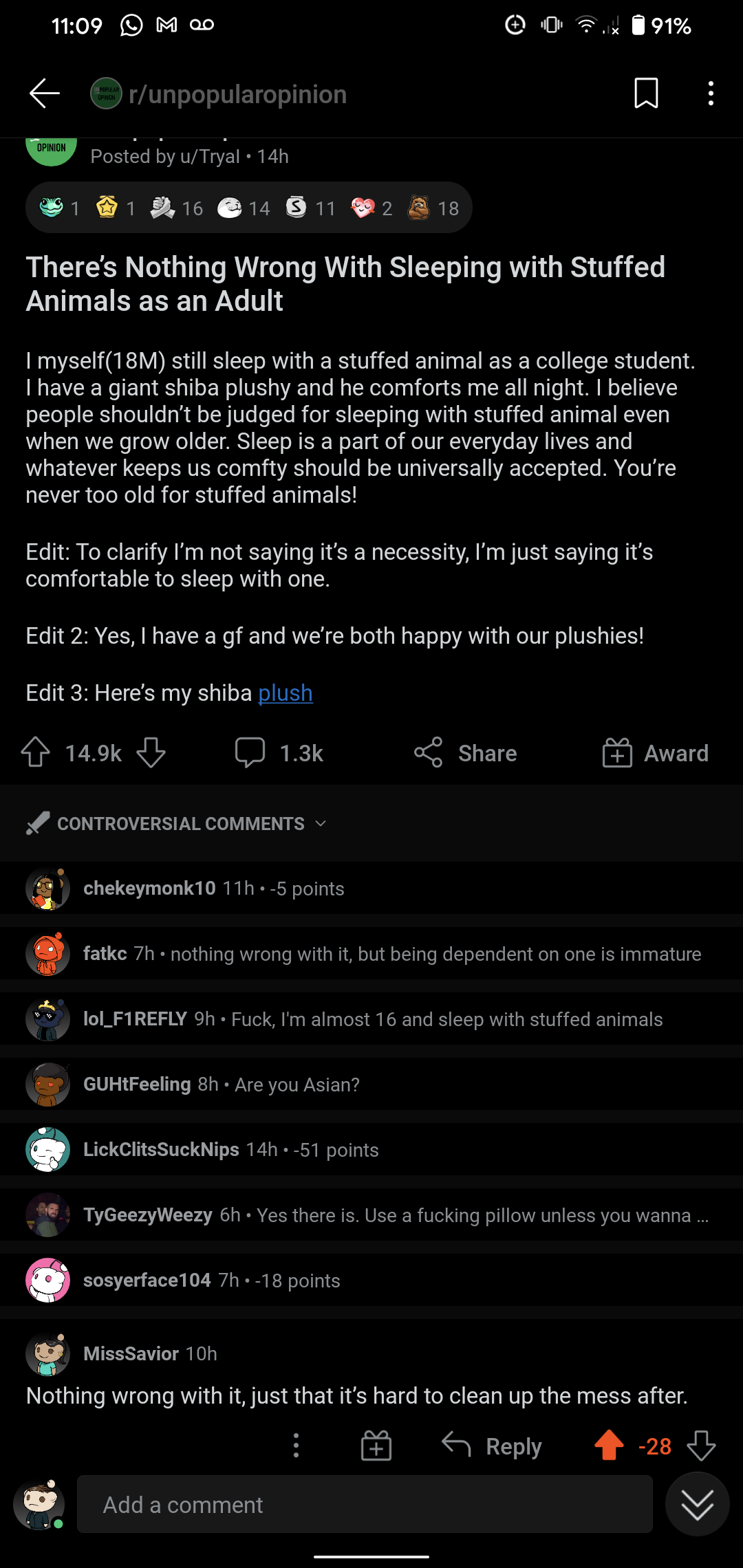The image size is (743, 1568).
Task: Share the post
Action: (466, 753)
